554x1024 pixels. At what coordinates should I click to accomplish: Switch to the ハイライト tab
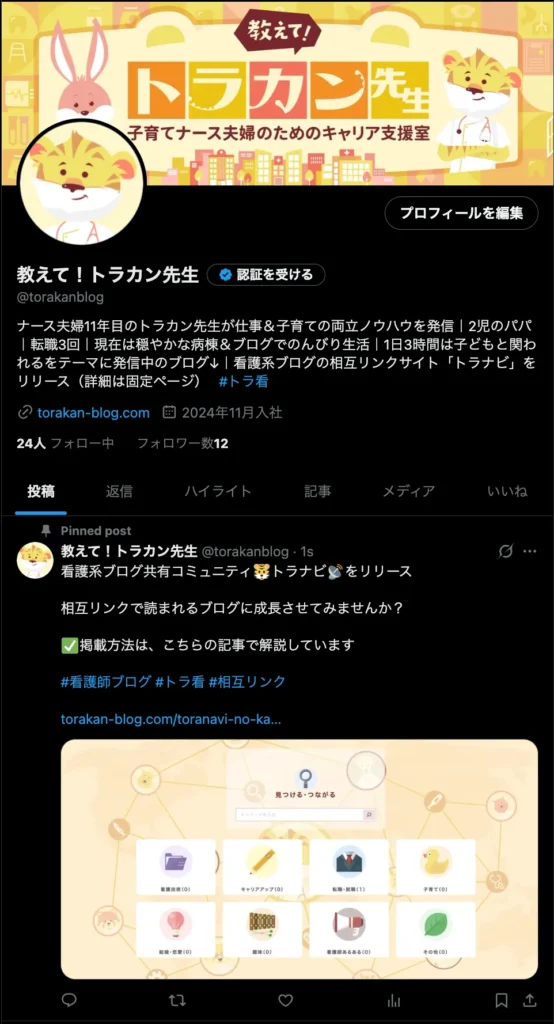tap(218, 492)
